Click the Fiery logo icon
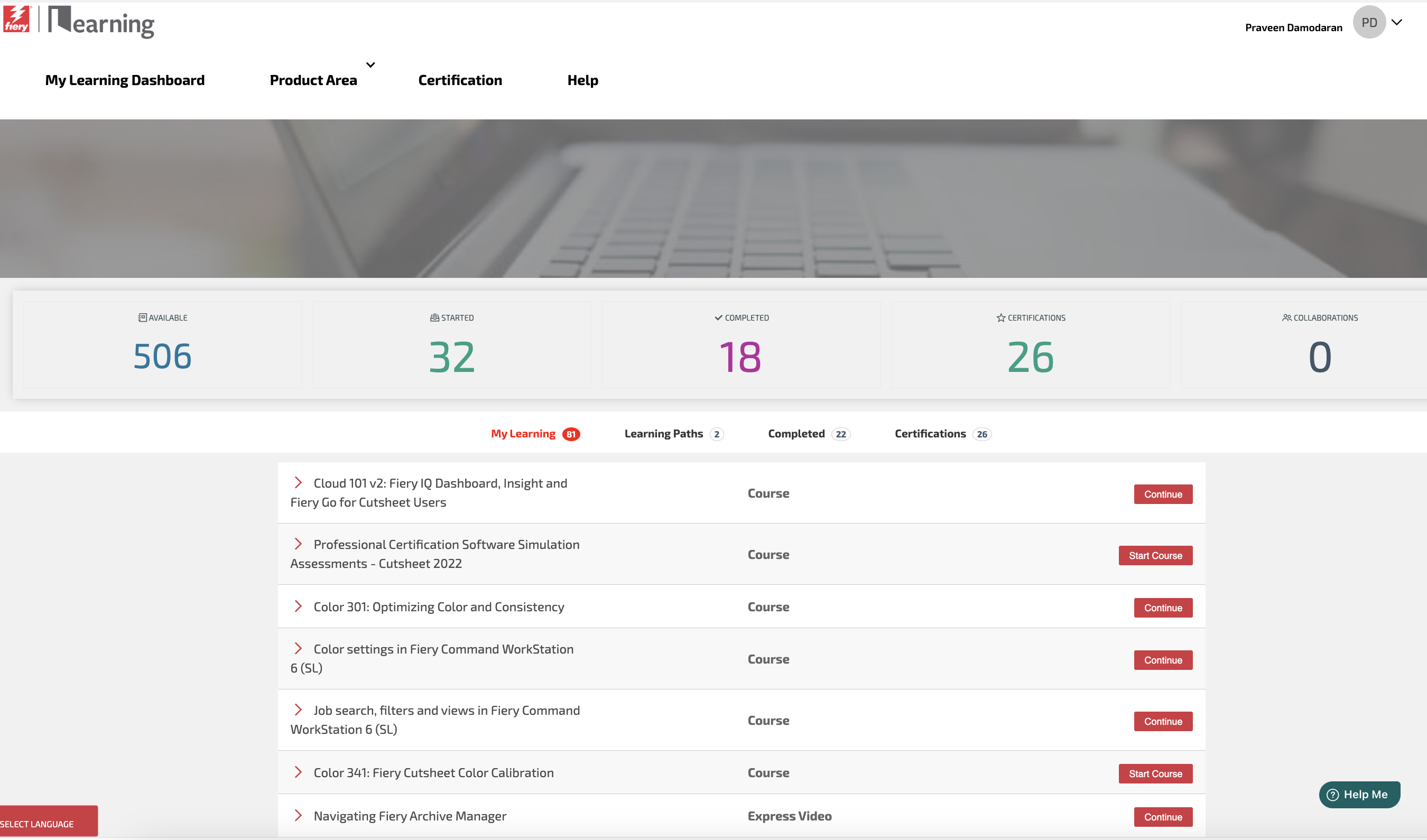 (16, 18)
